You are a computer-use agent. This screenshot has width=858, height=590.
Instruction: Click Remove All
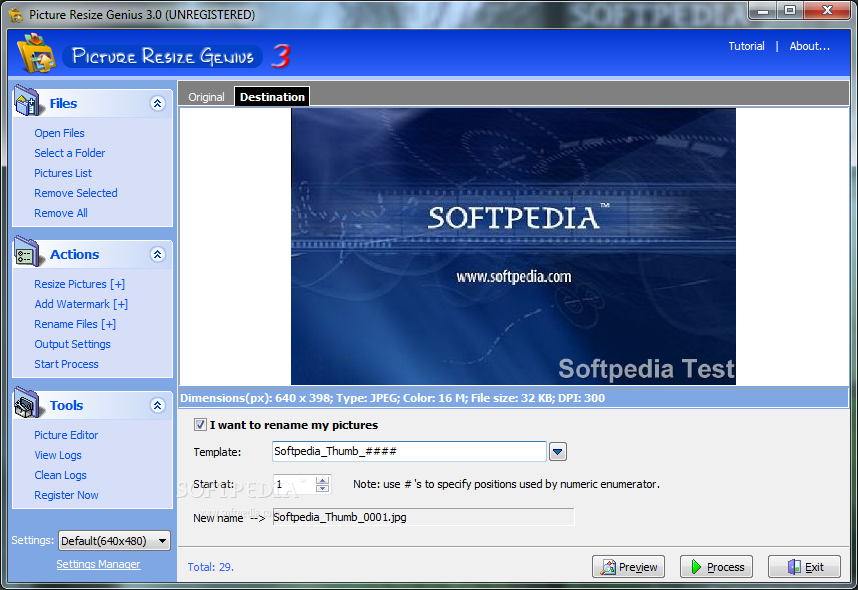(x=61, y=213)
